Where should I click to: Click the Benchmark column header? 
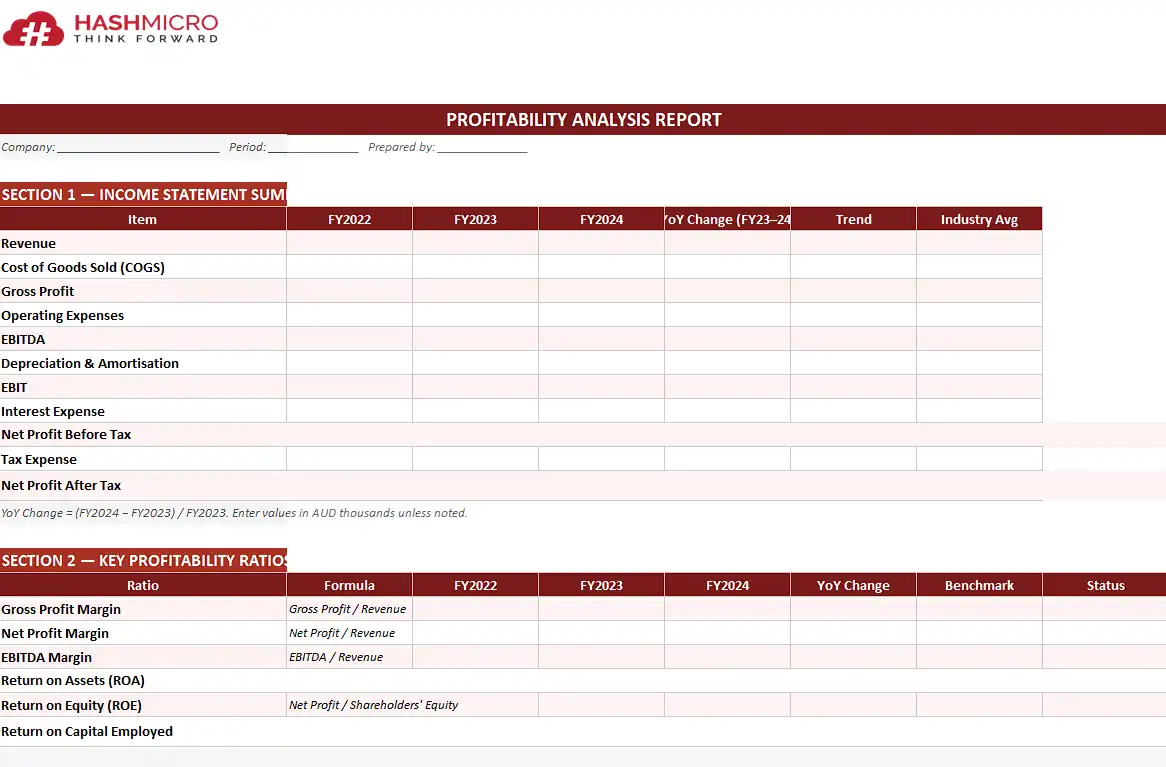pos(979,585)
